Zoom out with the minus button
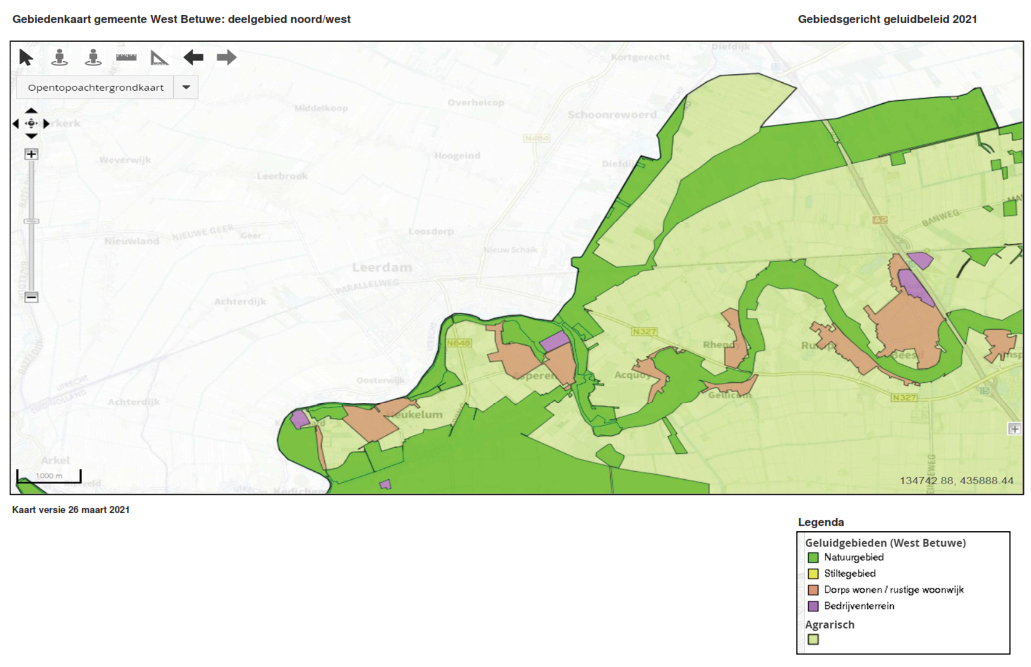Viewport: 1031px width, 667px height. pyautogui.click(x=31, y=297)
